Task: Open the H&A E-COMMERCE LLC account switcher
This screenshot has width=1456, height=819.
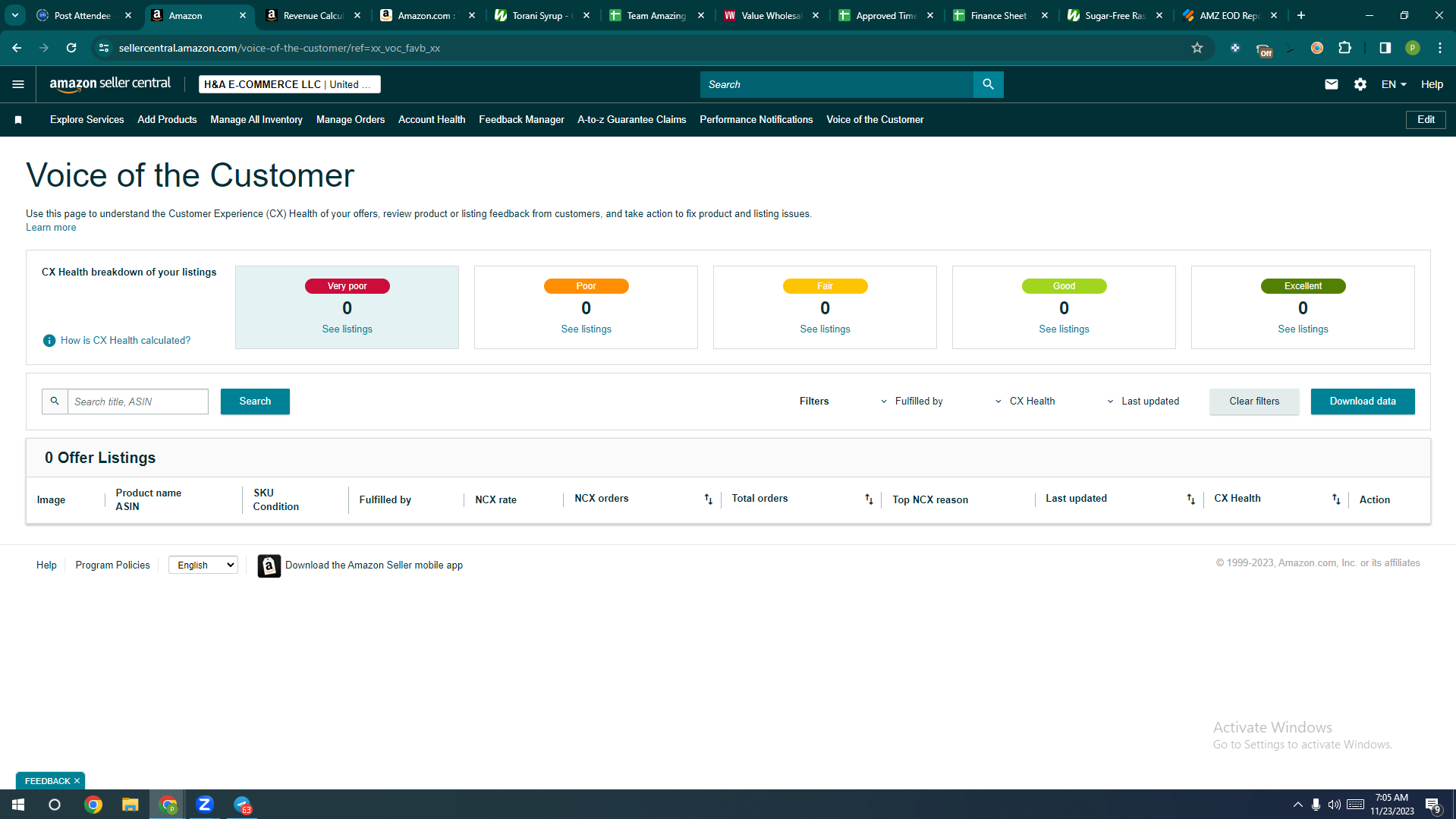Action: point(290,84)
